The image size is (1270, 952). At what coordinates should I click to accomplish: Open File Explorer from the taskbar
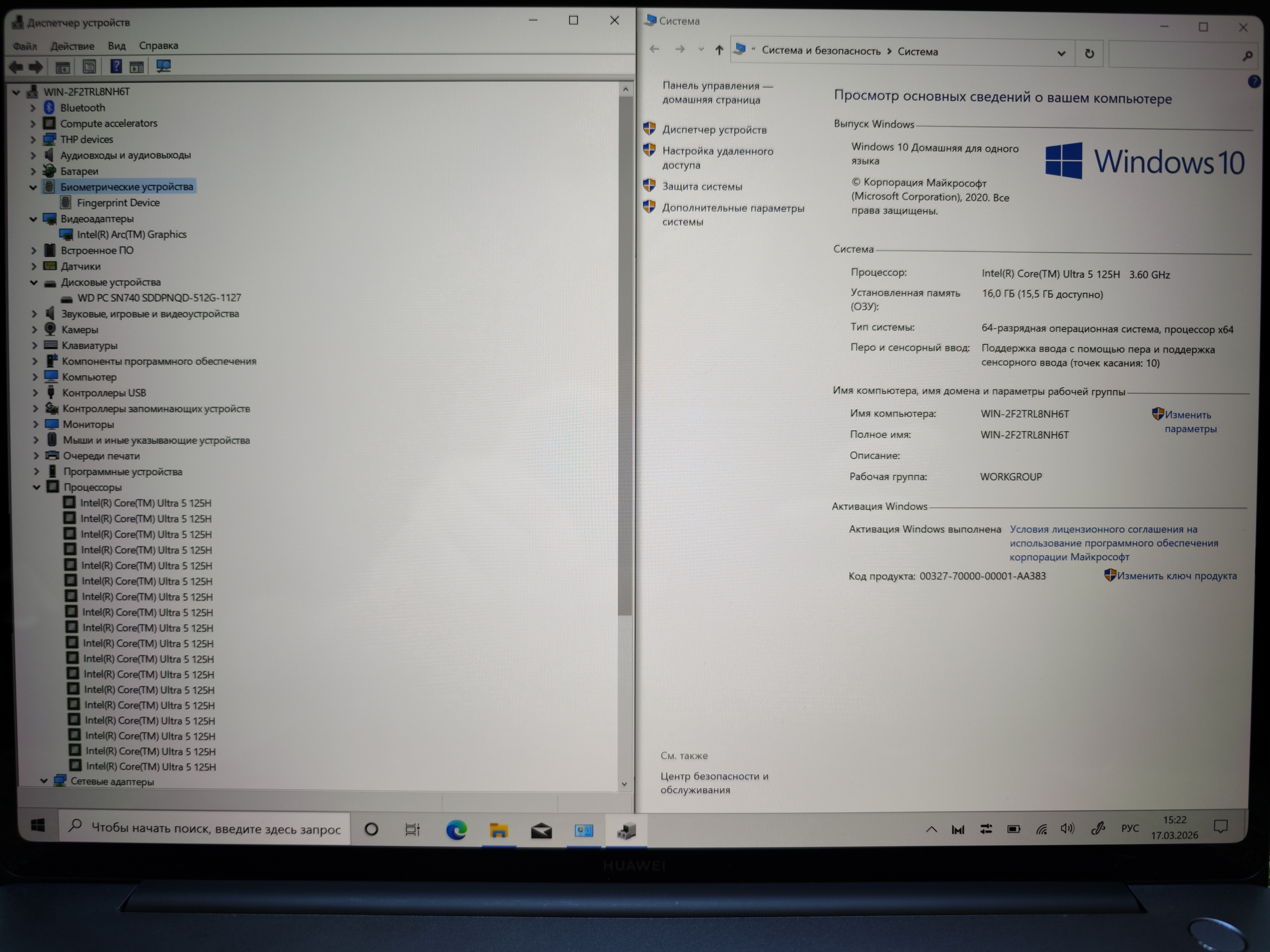pos(498,830)
